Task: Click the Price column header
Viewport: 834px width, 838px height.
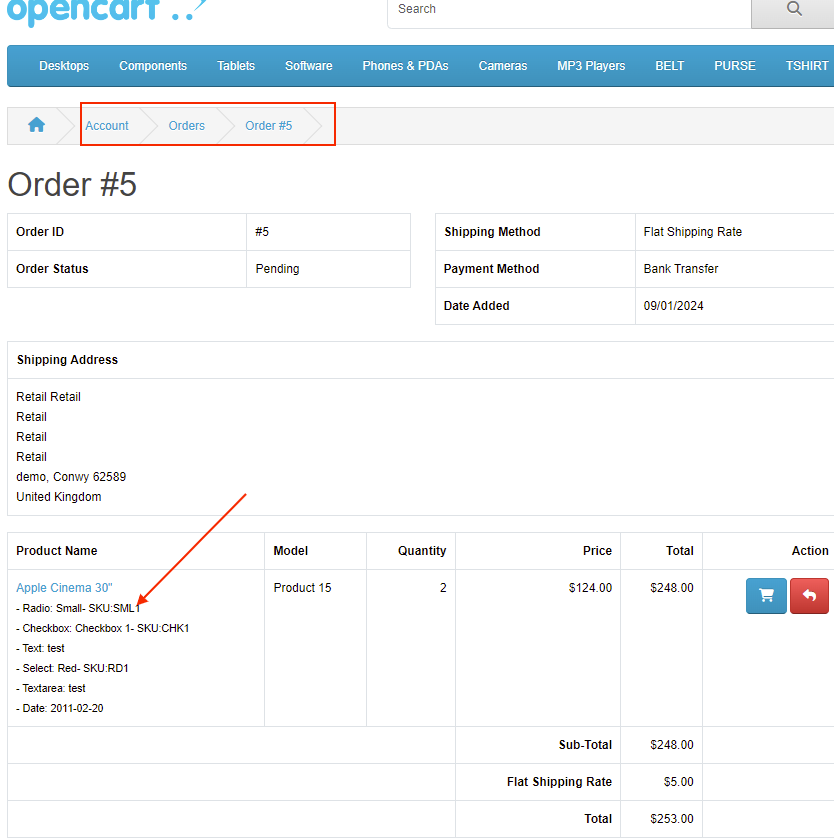Action: 597,550
